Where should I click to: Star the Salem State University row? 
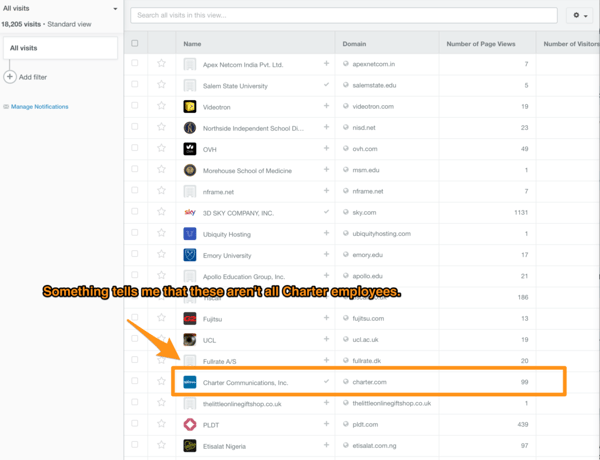tap(161, 85)
